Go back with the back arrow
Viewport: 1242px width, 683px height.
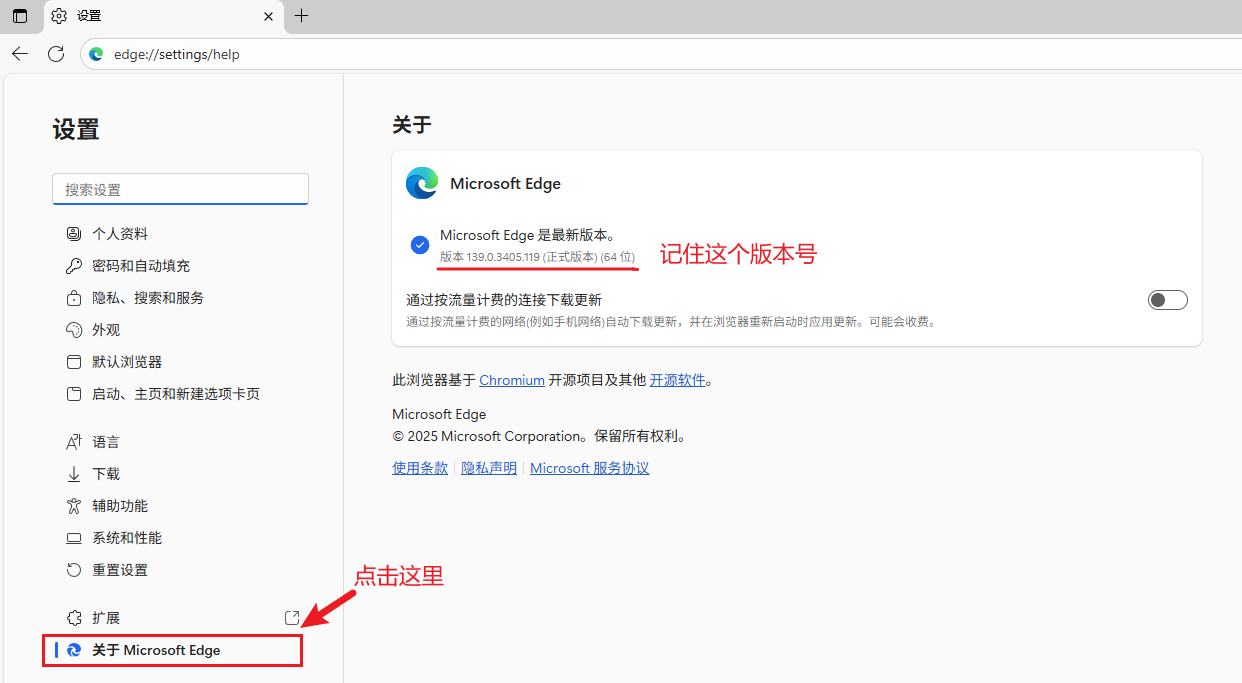point(20,54)
